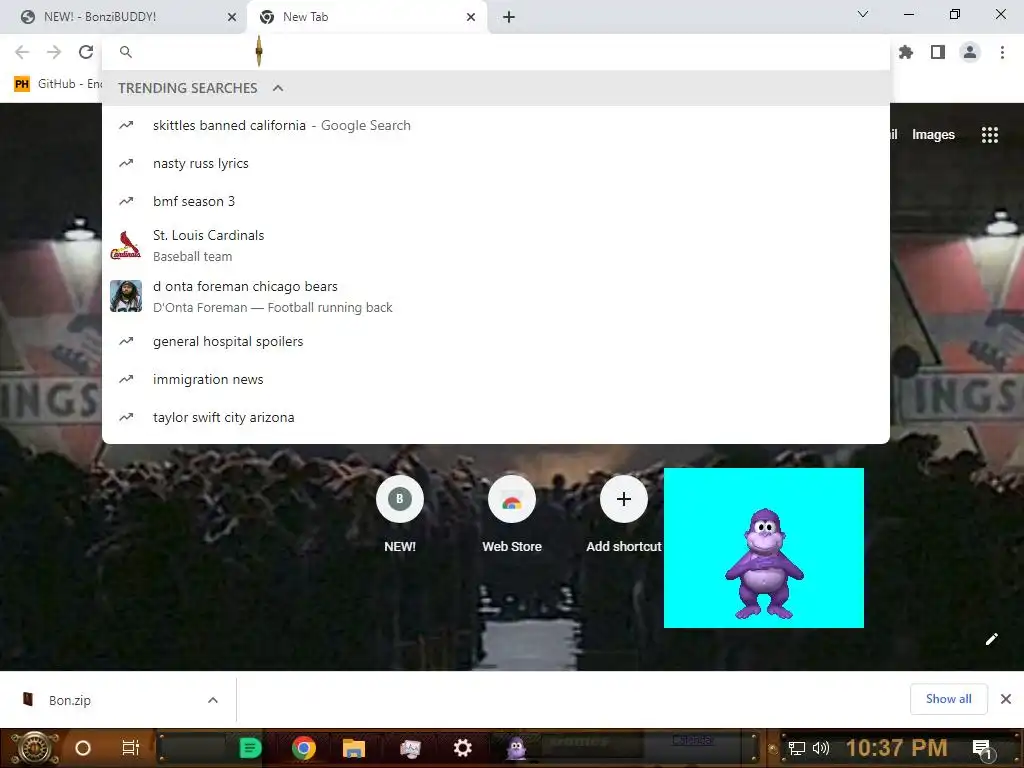Viewport: 1024px width, 768px height.
Task: Open the volume speaker icon
Action: click(x=821, y=748)
